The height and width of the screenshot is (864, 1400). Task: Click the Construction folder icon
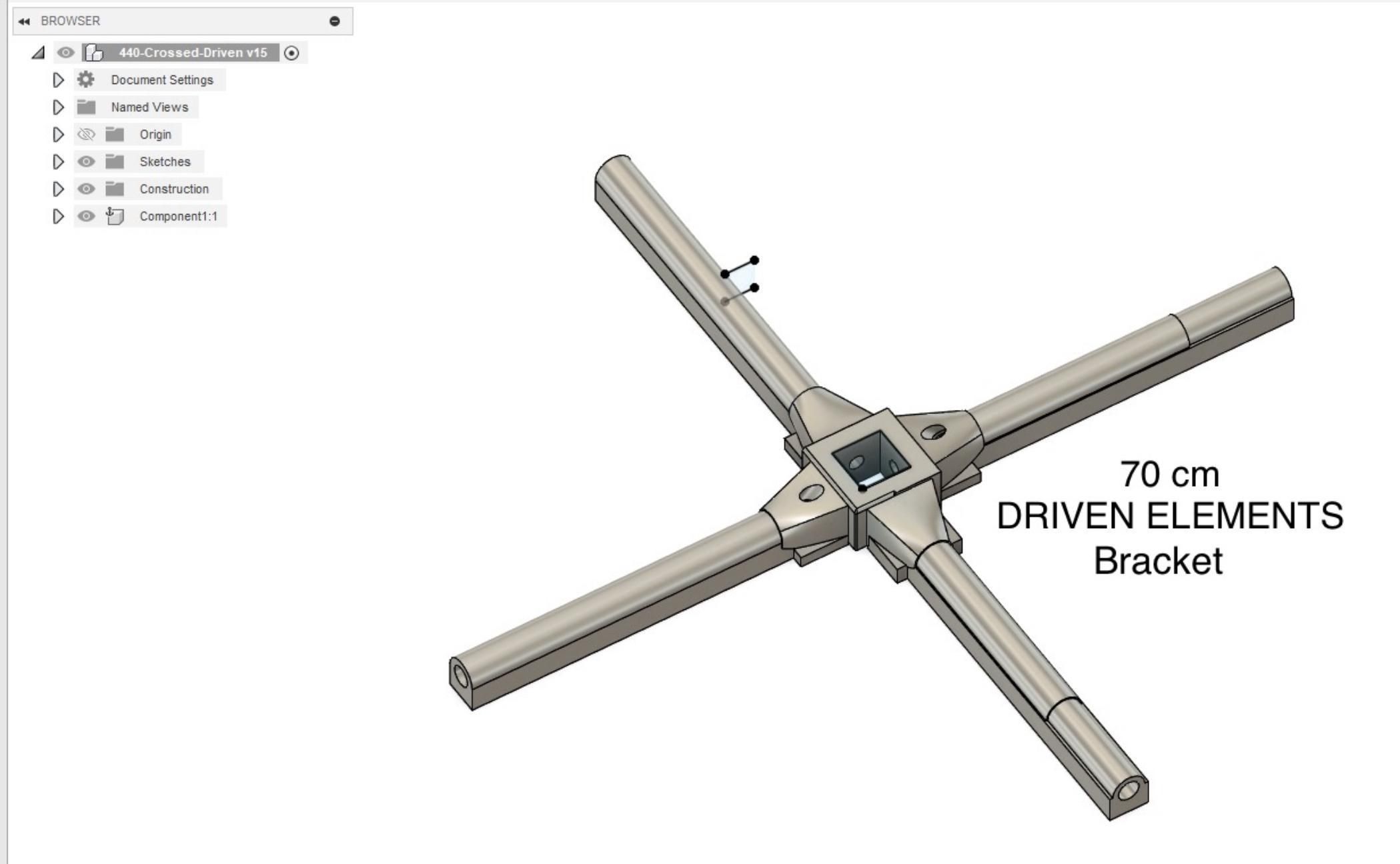click(115, 189)
